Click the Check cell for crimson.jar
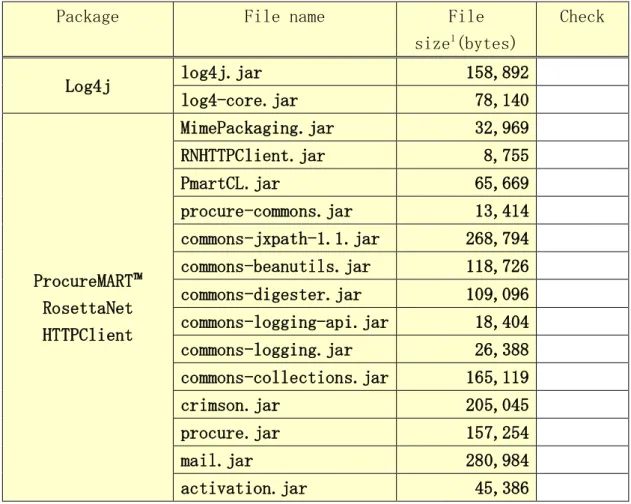 point(582,405)
